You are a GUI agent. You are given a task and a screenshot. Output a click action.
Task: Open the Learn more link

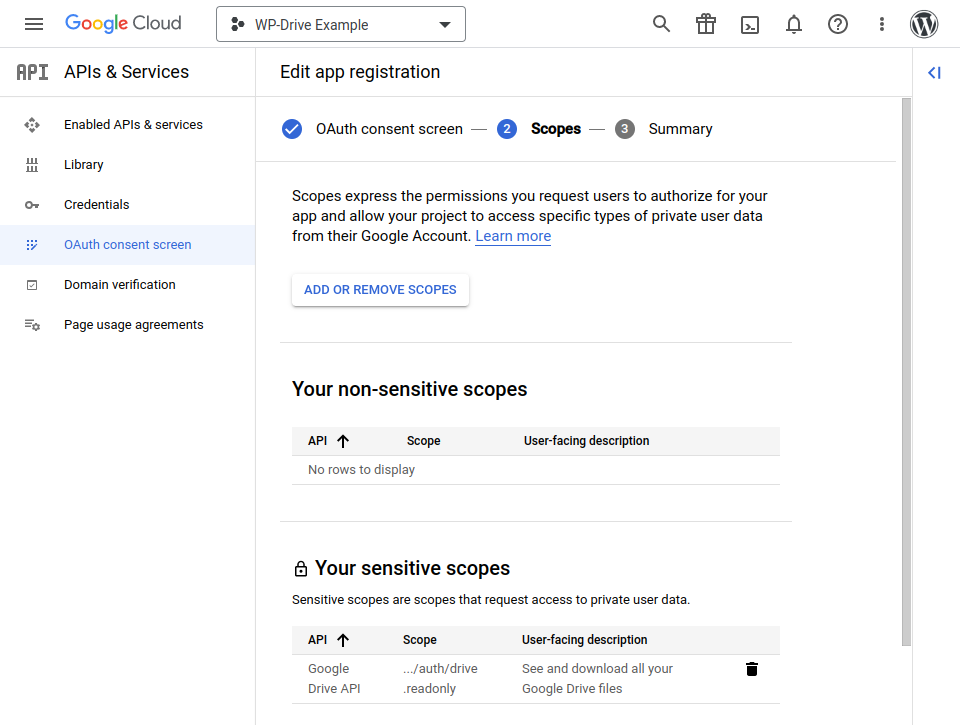(x=512, y=235)
